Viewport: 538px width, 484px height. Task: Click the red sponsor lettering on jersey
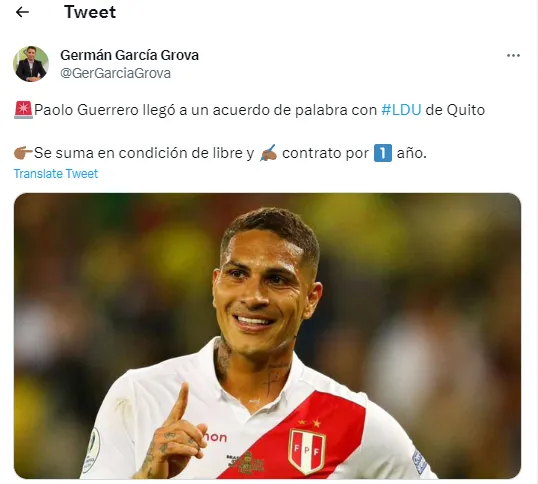pyautogui.click(x=215, y=437)
